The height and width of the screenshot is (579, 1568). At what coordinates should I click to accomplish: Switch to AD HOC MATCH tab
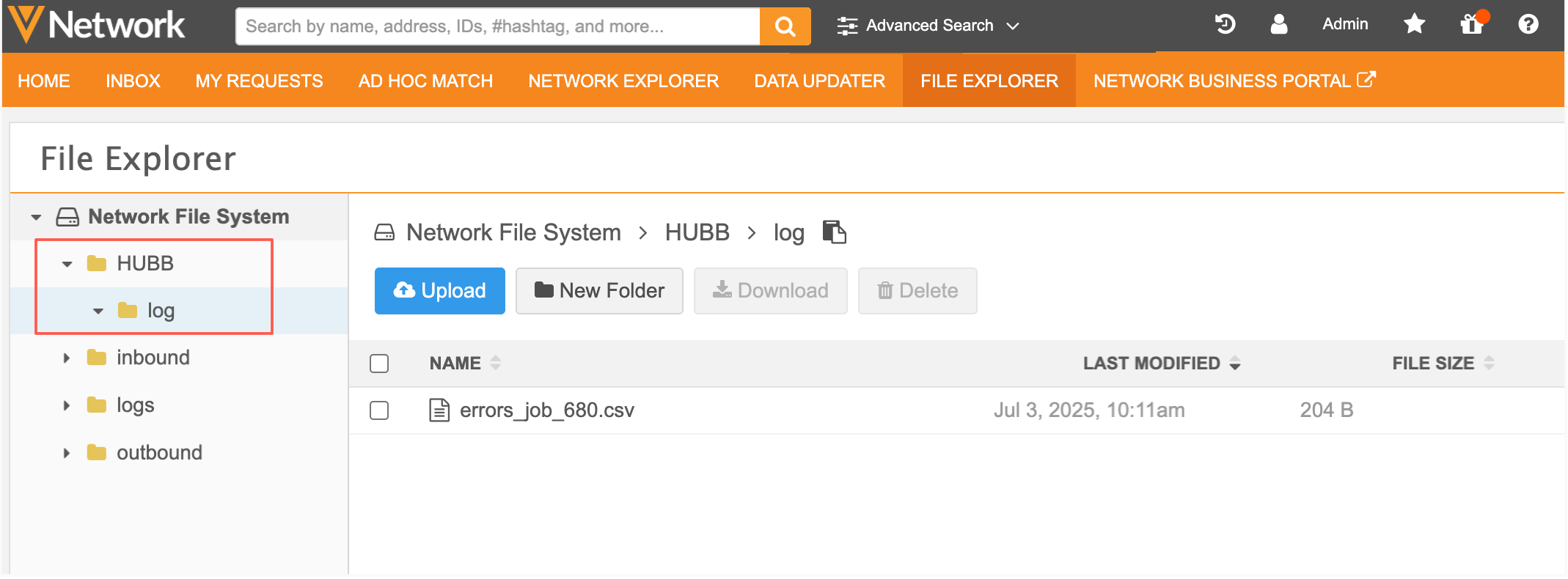tap(425, 81)
